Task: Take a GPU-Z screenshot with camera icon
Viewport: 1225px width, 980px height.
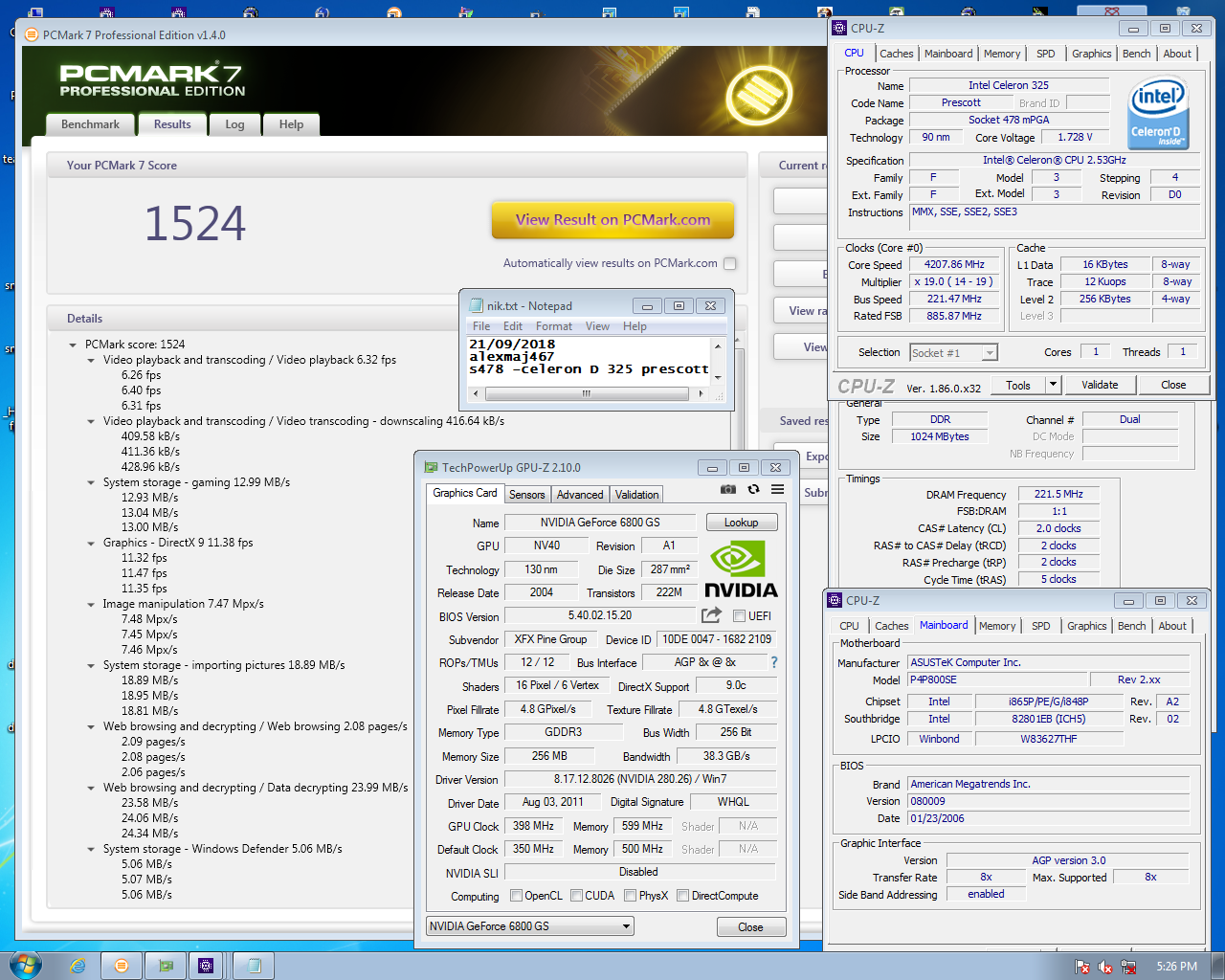Action: coord(728,489)
